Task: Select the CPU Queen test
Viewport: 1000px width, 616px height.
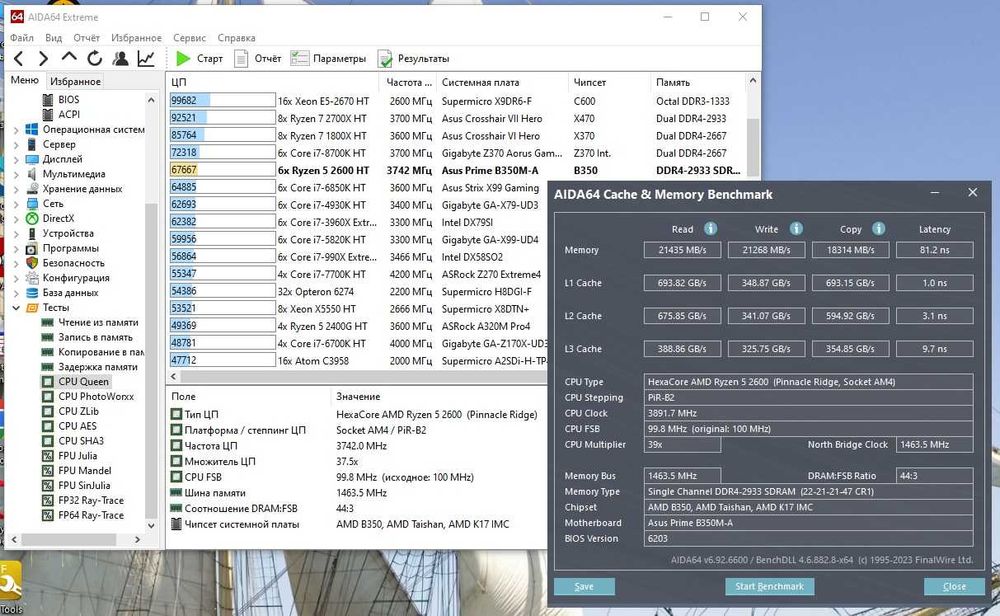Action: click(x=84, y=381)
